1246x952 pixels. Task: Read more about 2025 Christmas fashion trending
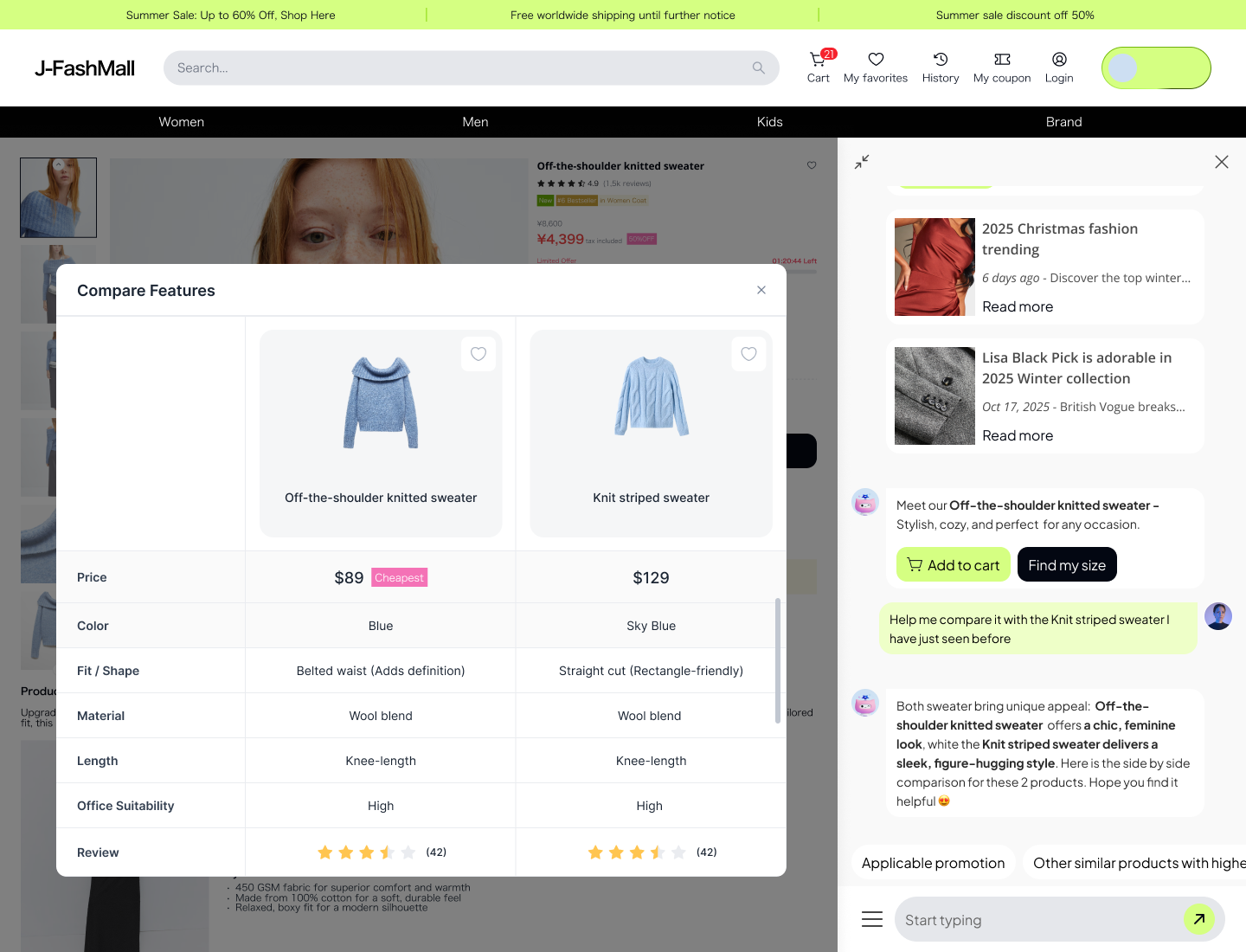[x=1018, y=306]
